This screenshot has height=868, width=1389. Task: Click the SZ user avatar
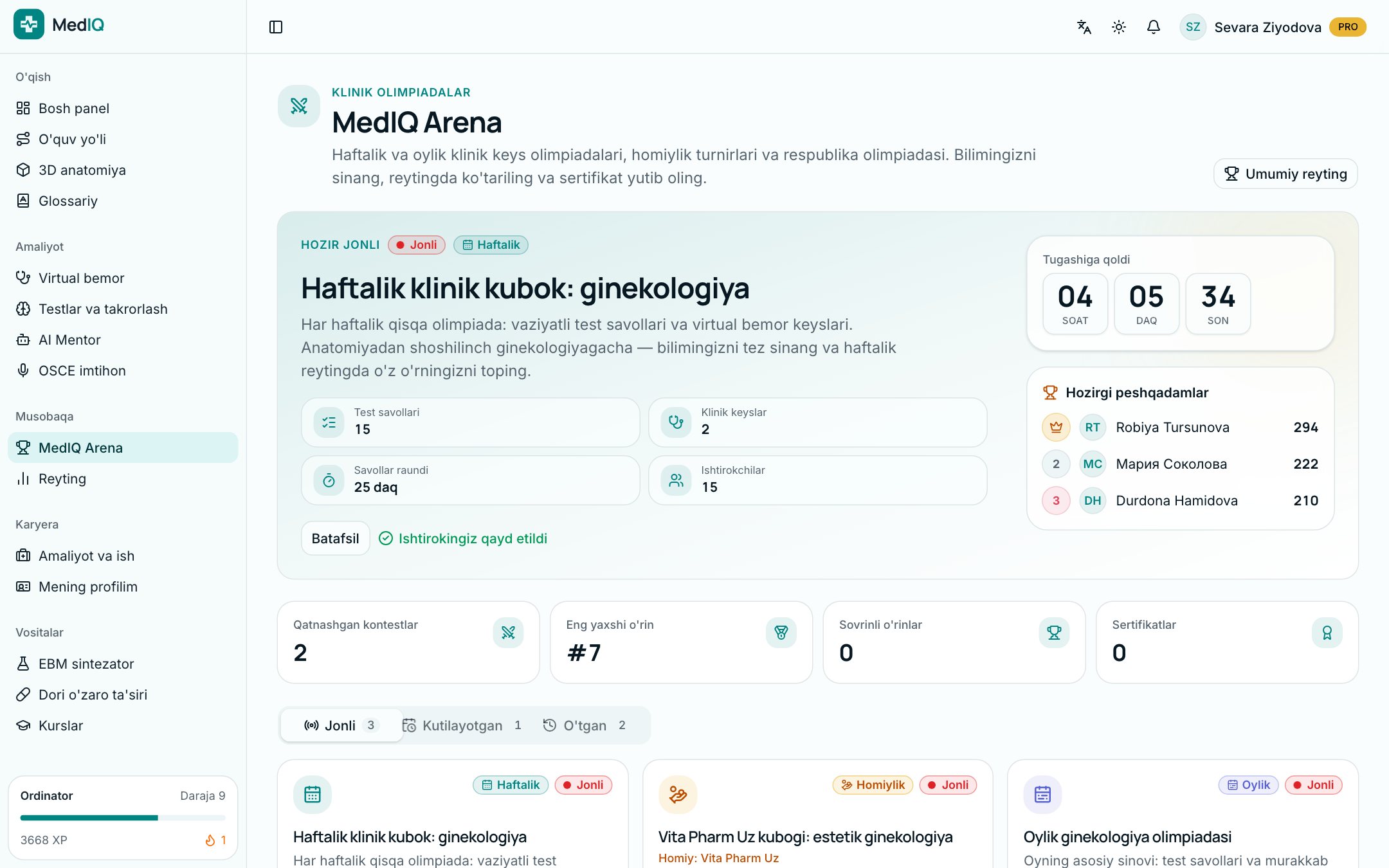coord(1193,27)
